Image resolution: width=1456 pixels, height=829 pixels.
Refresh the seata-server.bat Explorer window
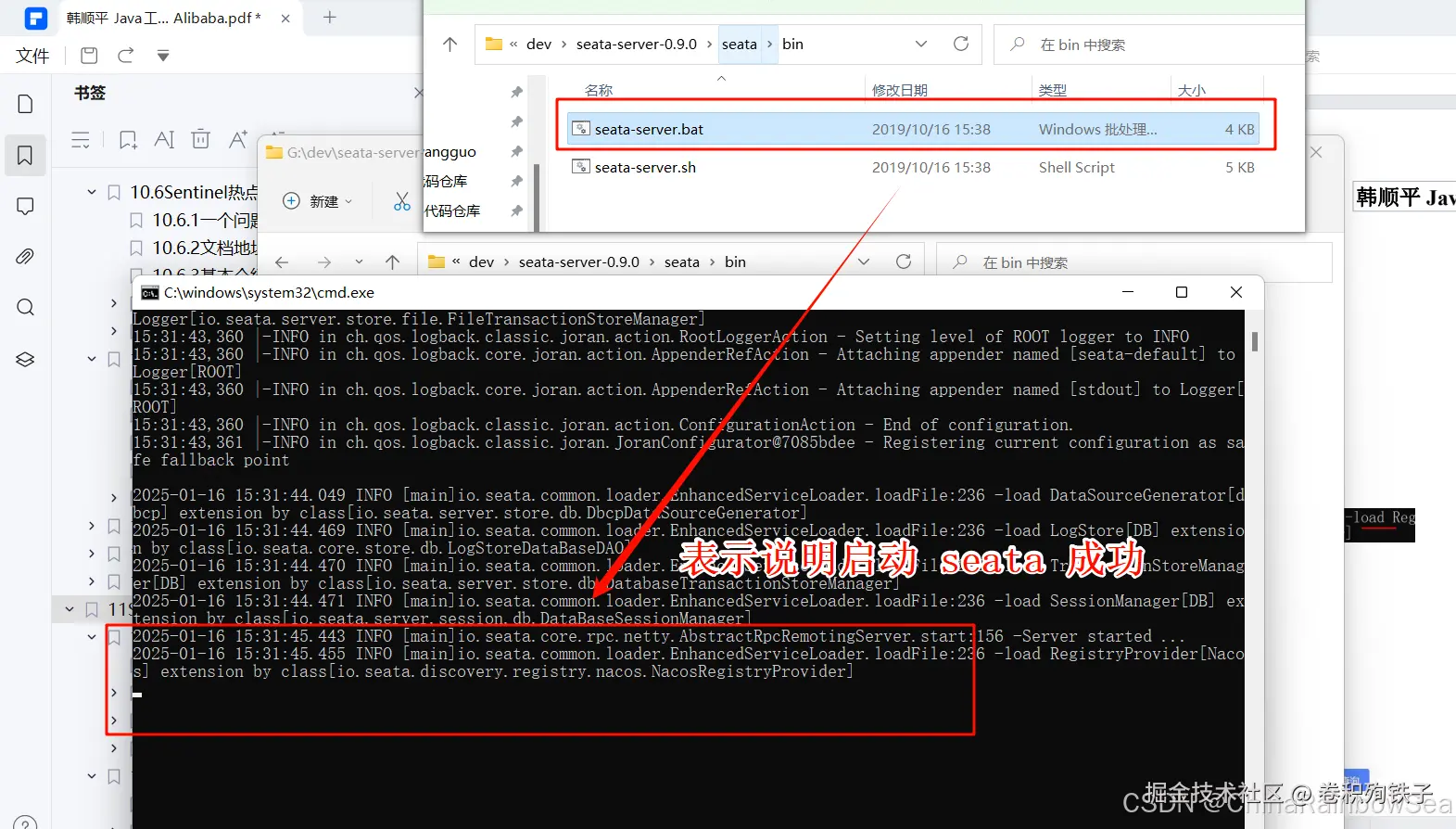pos(961,44)
